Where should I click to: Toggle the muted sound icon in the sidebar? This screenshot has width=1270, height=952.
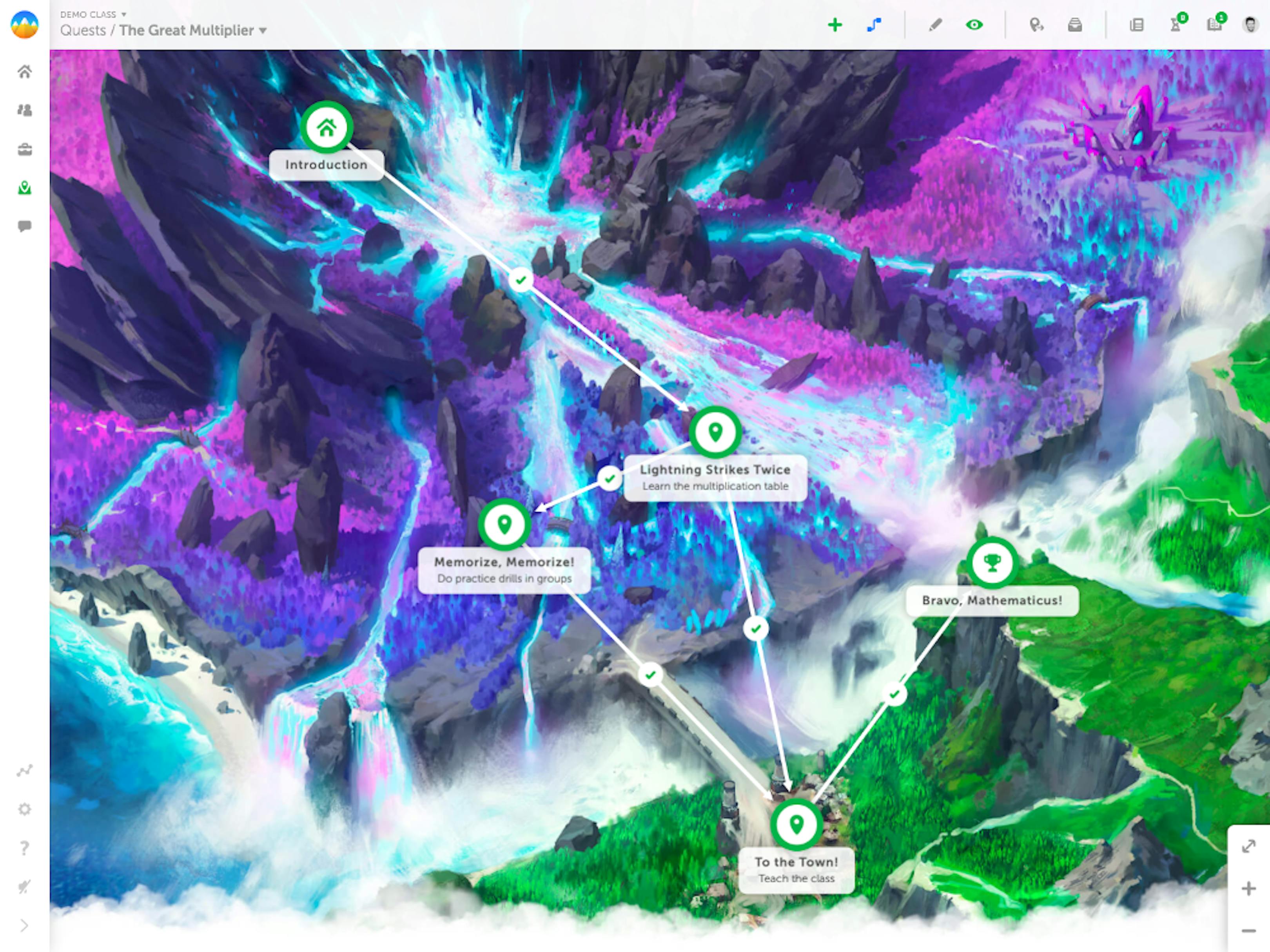[25, 884]
